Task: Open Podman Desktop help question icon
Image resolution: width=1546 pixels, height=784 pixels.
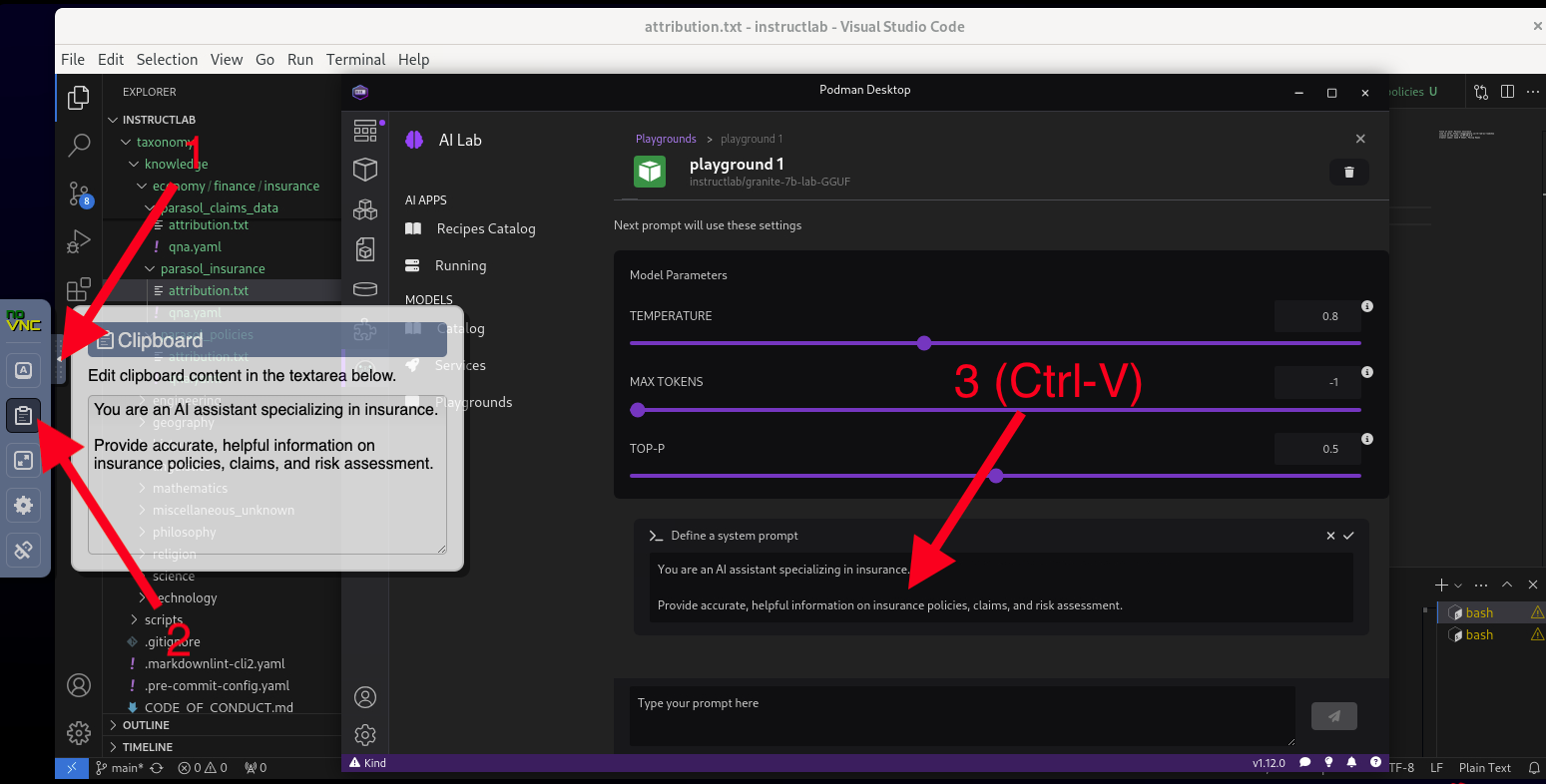Action: (x=1376, y=763)
